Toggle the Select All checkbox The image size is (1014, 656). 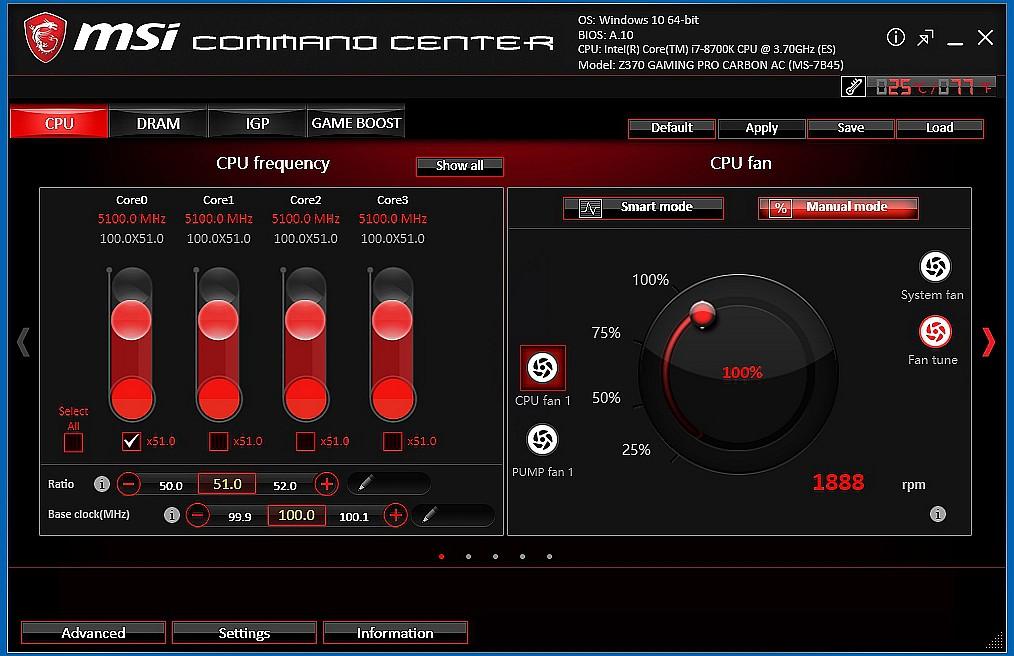(73, 443)
